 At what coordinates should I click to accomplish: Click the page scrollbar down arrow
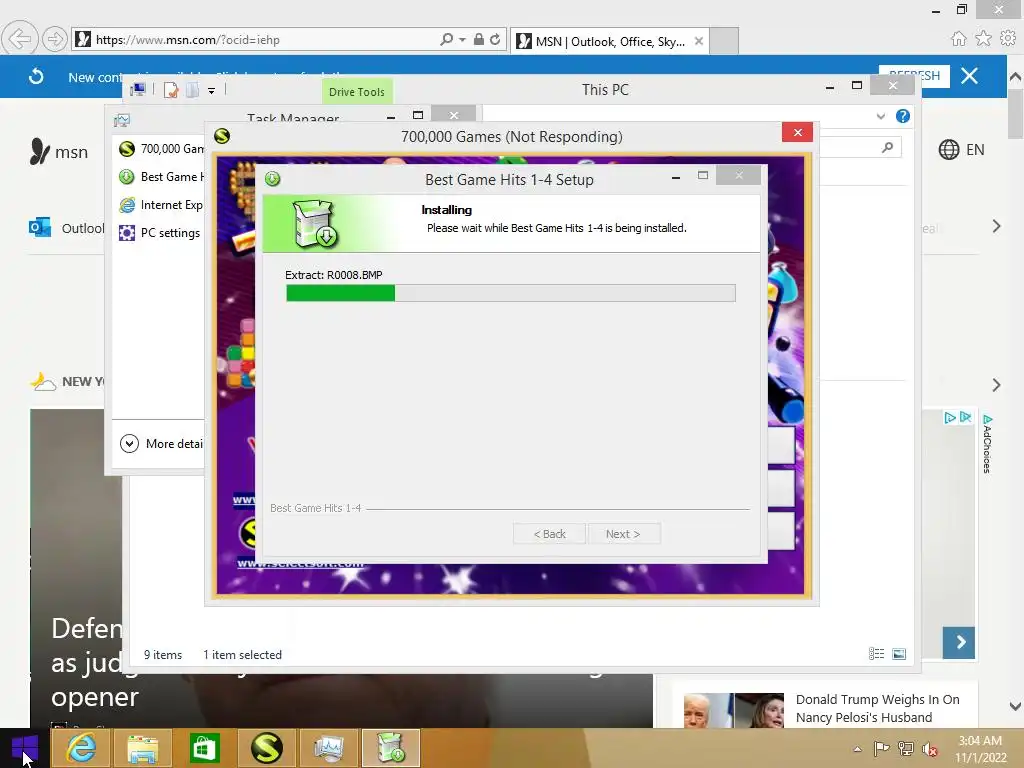point(1015,706)
